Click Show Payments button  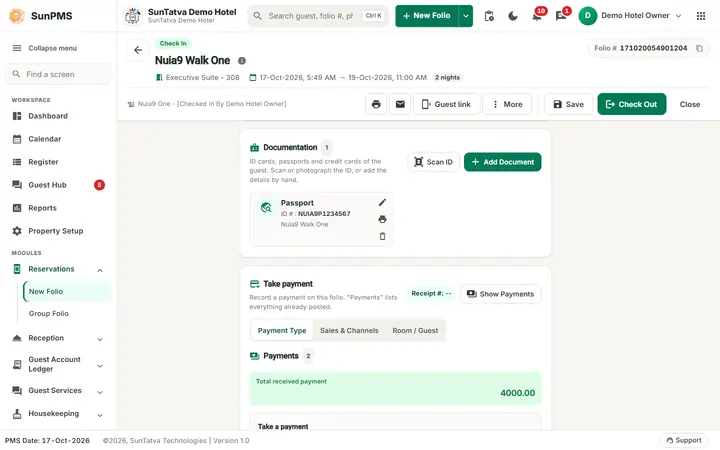(x=501, y=294)
